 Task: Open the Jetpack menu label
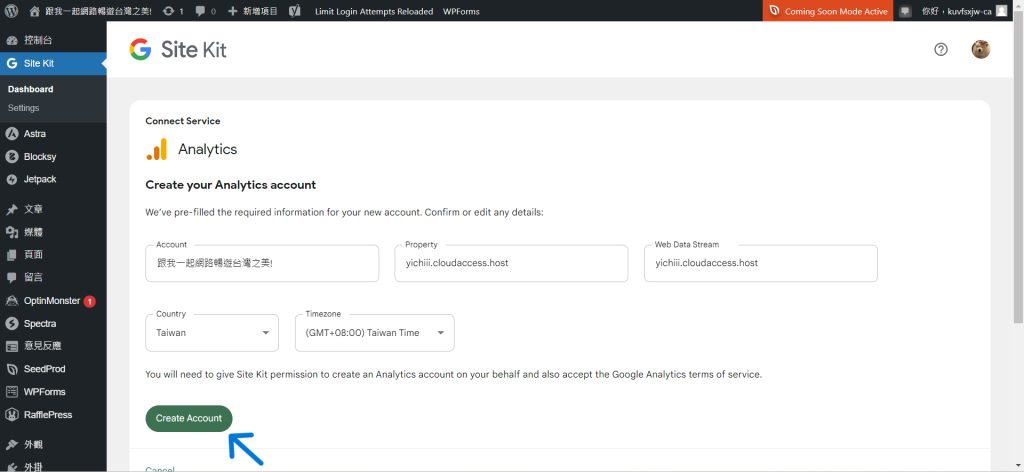tap(40, 179)
